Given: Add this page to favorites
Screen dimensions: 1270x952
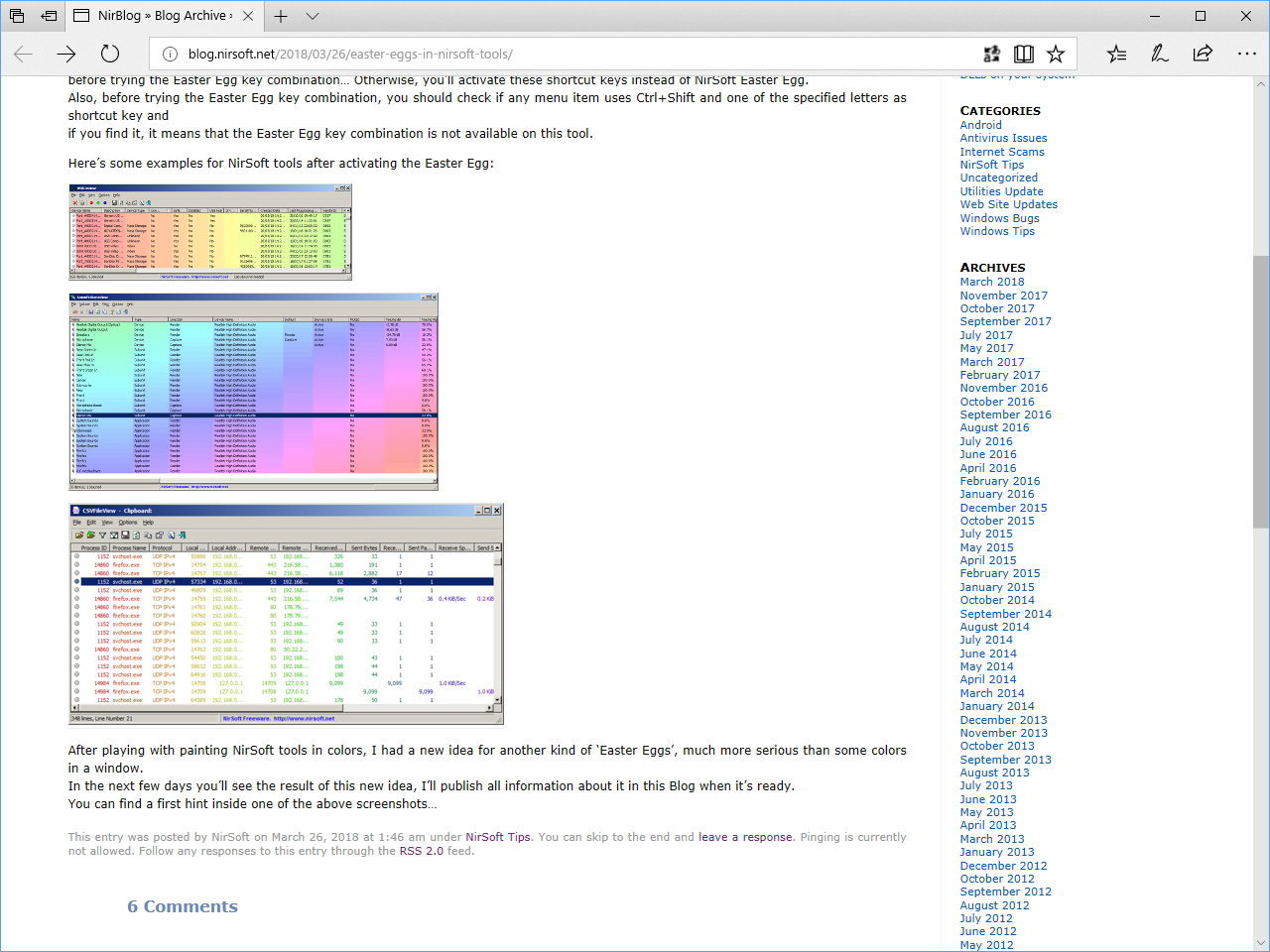Looking at the screenshot, I should (1056, 54).
